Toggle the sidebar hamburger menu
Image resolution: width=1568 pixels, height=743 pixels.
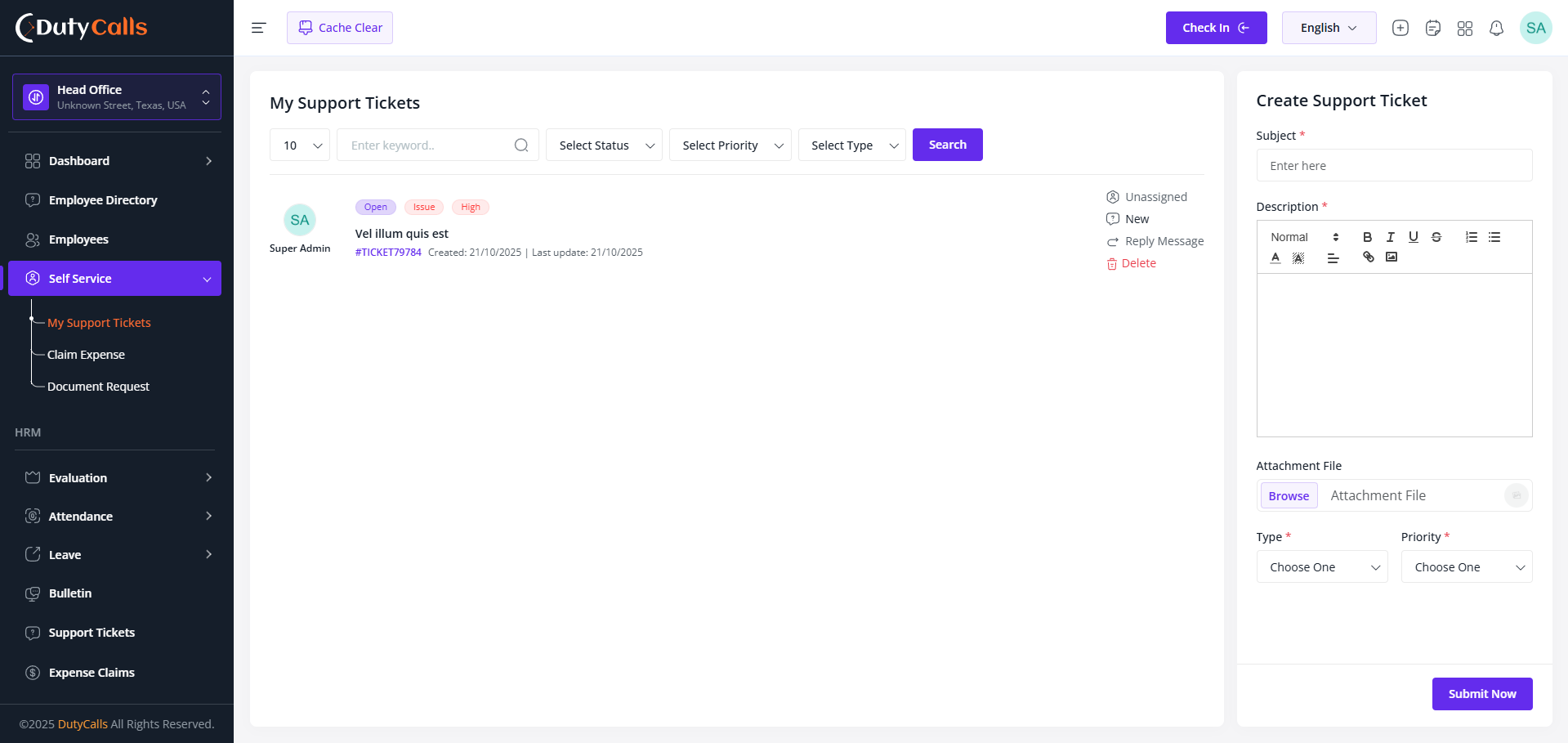pos(258,28)
